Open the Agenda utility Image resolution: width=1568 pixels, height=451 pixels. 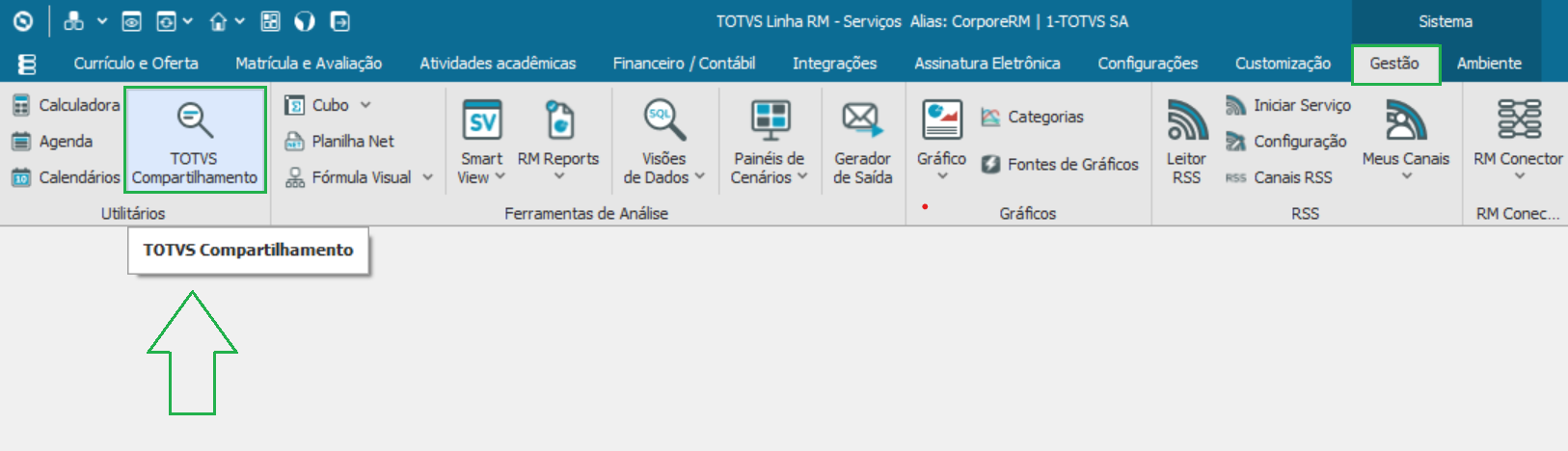click(x=52, y=141)
